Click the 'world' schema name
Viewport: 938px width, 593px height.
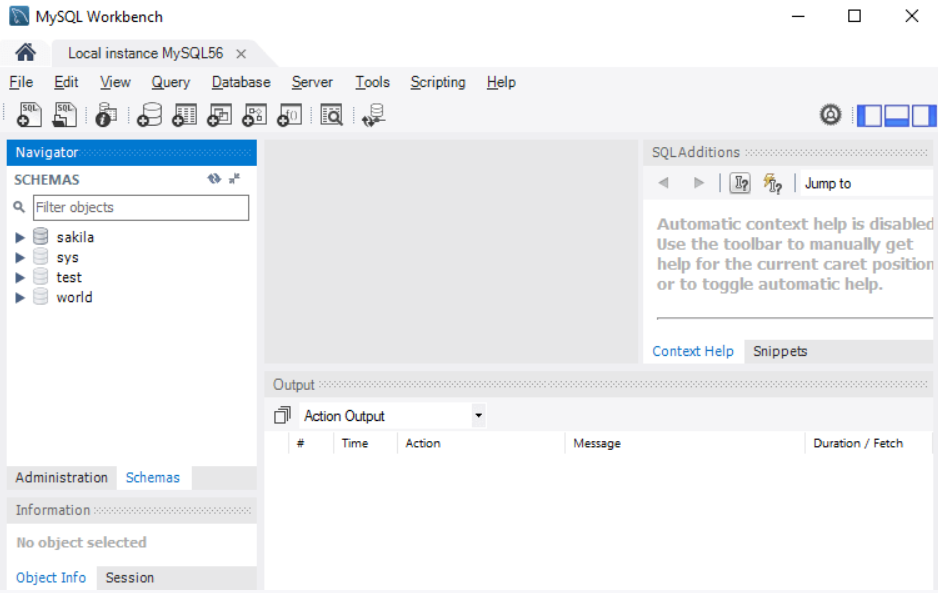pos(74,297)
